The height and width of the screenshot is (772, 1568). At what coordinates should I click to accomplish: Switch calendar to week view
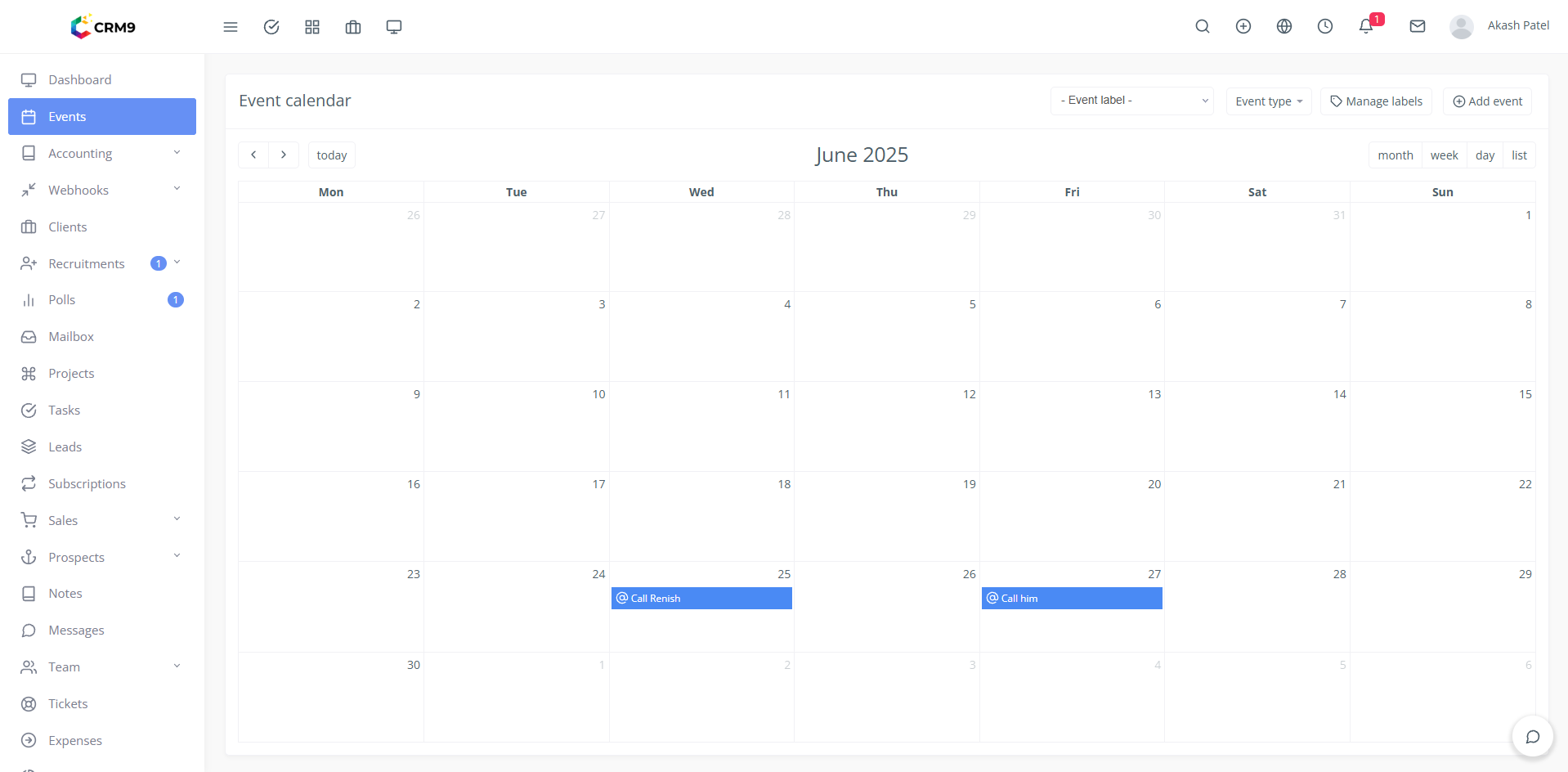pos(1444,155)
